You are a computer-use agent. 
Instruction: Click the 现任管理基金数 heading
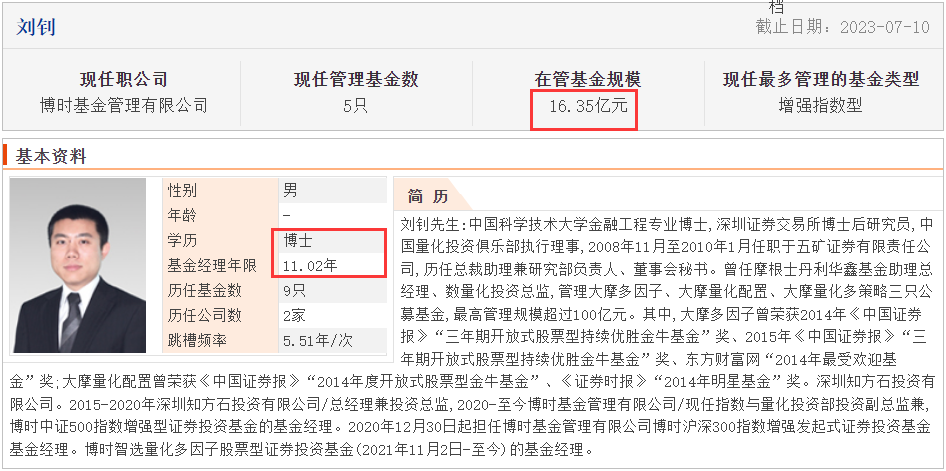coord(356,79)
